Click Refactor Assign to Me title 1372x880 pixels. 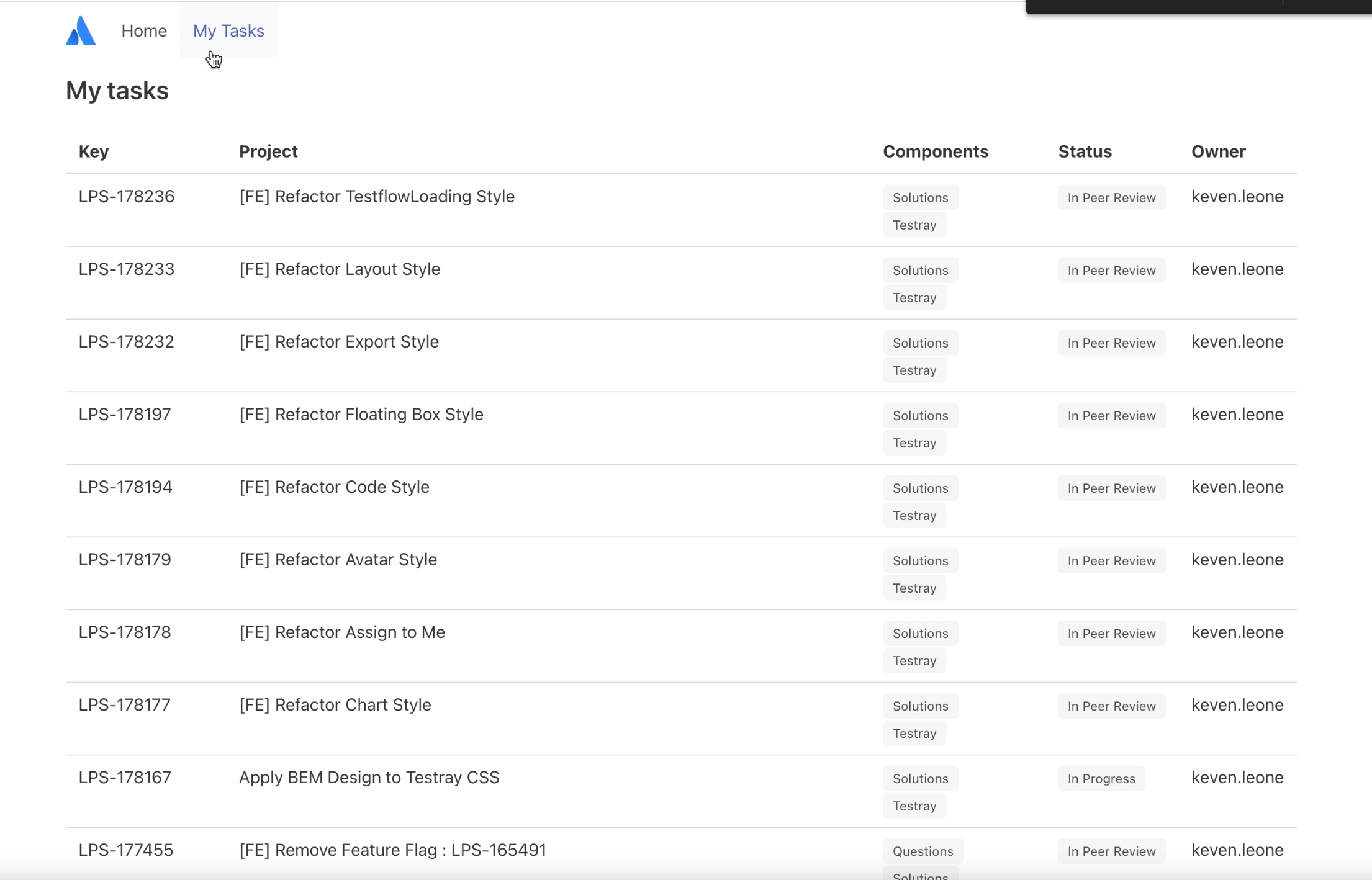(x=342, y=632)
